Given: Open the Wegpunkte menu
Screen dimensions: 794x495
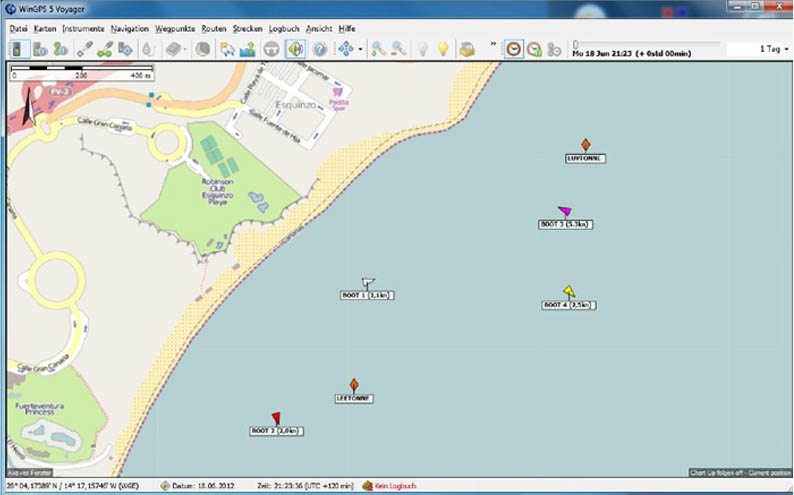Looking at the screenshot, I should point(175,29).
